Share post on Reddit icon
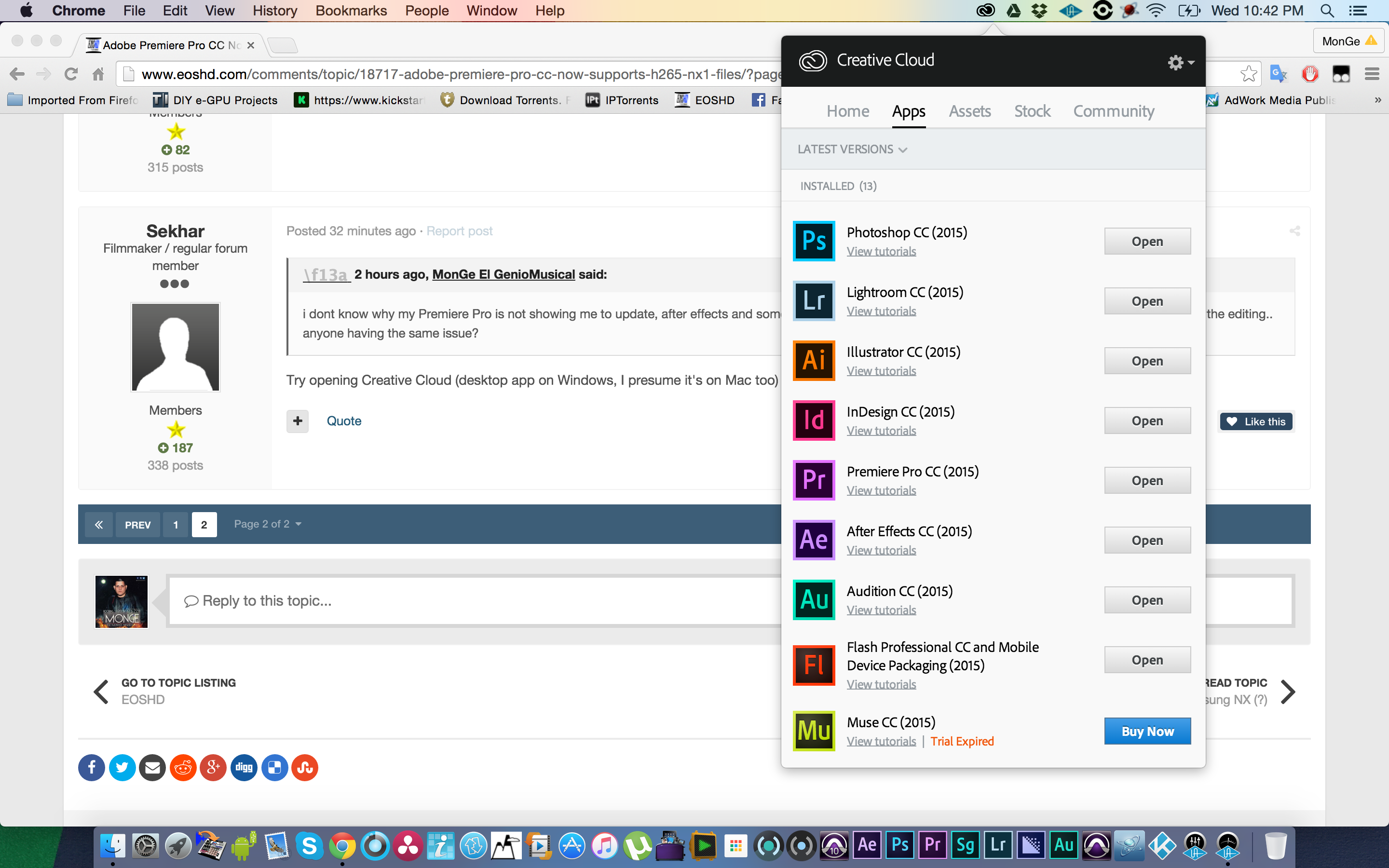The width and height of the screenshot is (1389, 868). pyautogui.click(x=183, y=768)
